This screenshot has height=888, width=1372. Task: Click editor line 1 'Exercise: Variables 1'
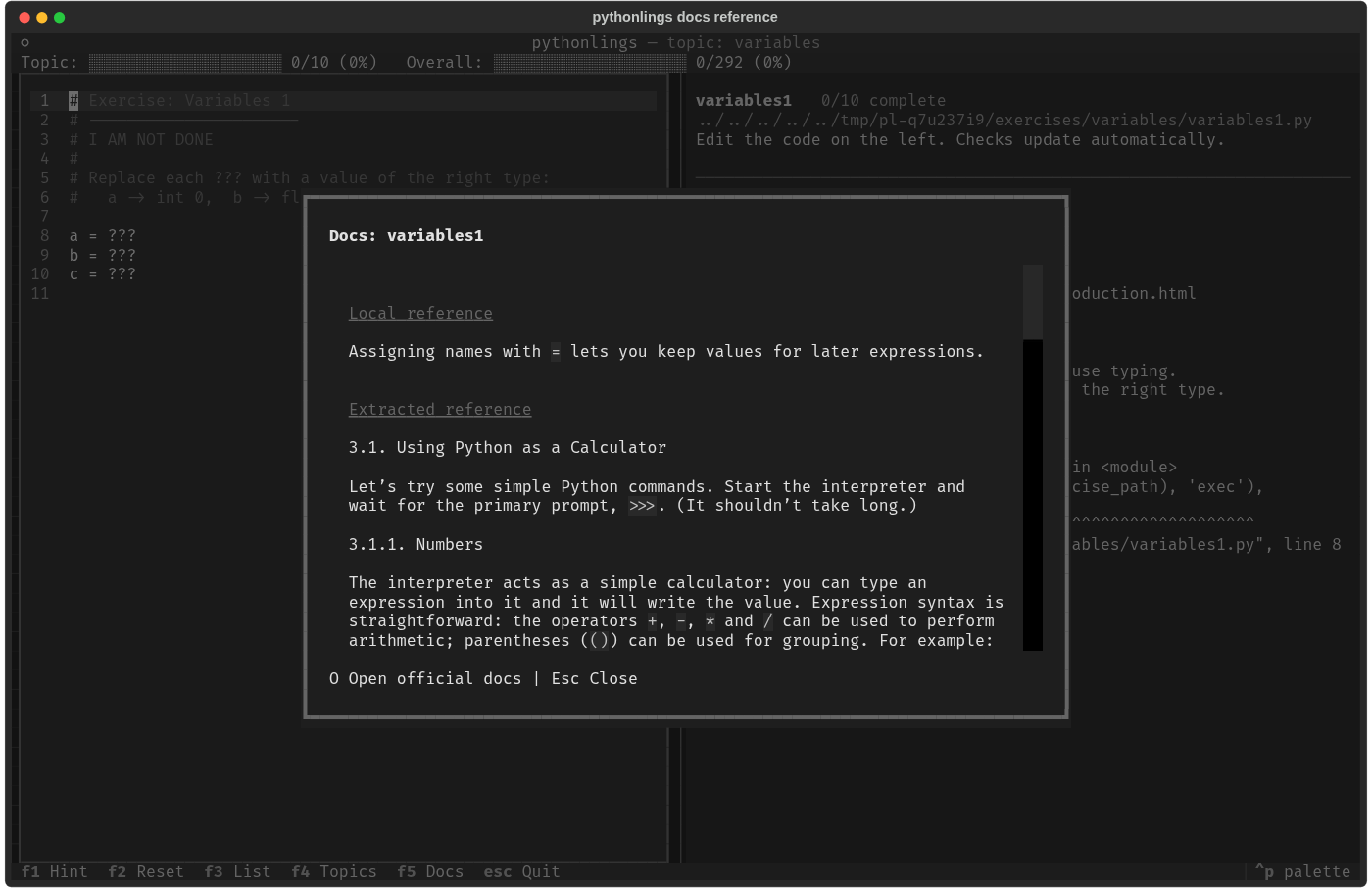click(179, 100)
